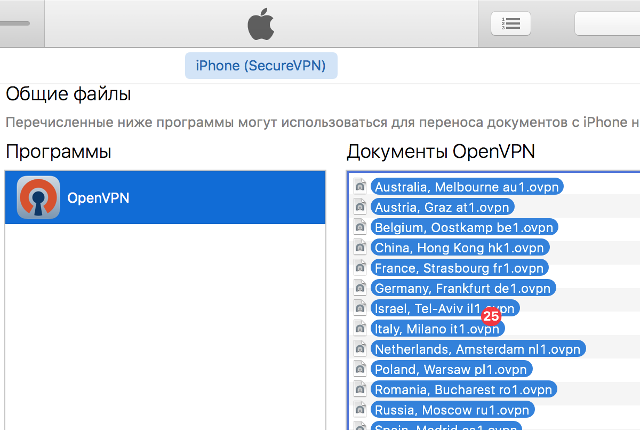The image size is (640, 430).
Task: Select file Poland, Warsaw pl1.ovpn
Action: [451, 369]
